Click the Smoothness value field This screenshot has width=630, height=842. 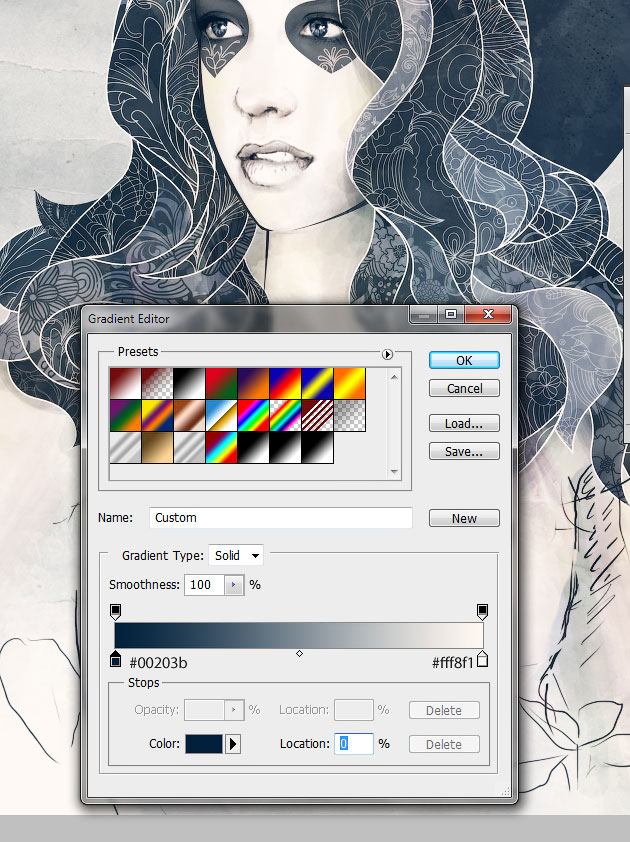pos(204,585)
